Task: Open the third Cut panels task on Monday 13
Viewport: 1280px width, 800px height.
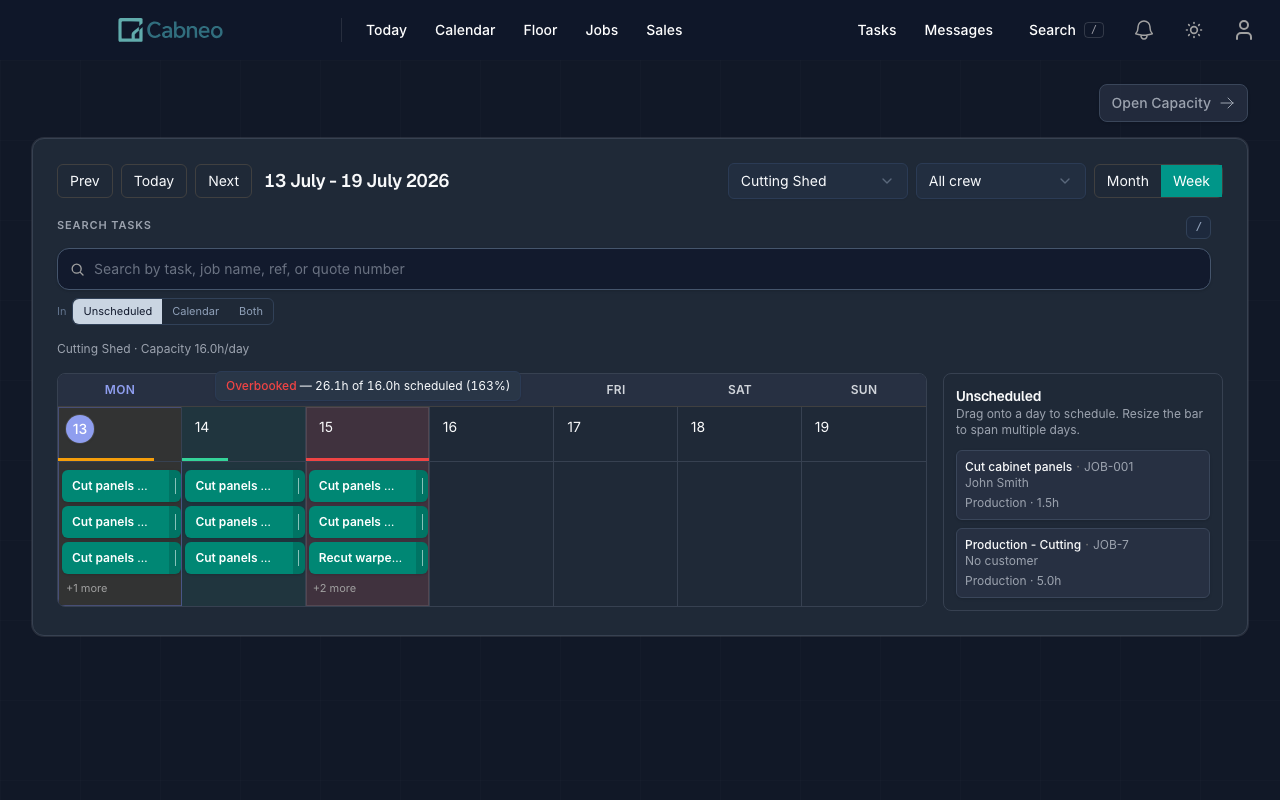Action: click(121, 558)
